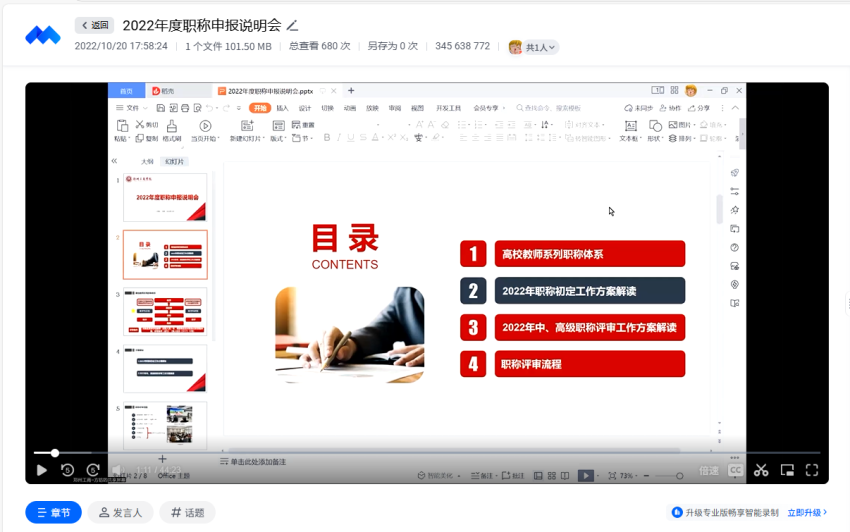This screenshot has height=532, width=850.
Task: Open the 设计 ribbon tab in WPS
Action: (305, 108)
